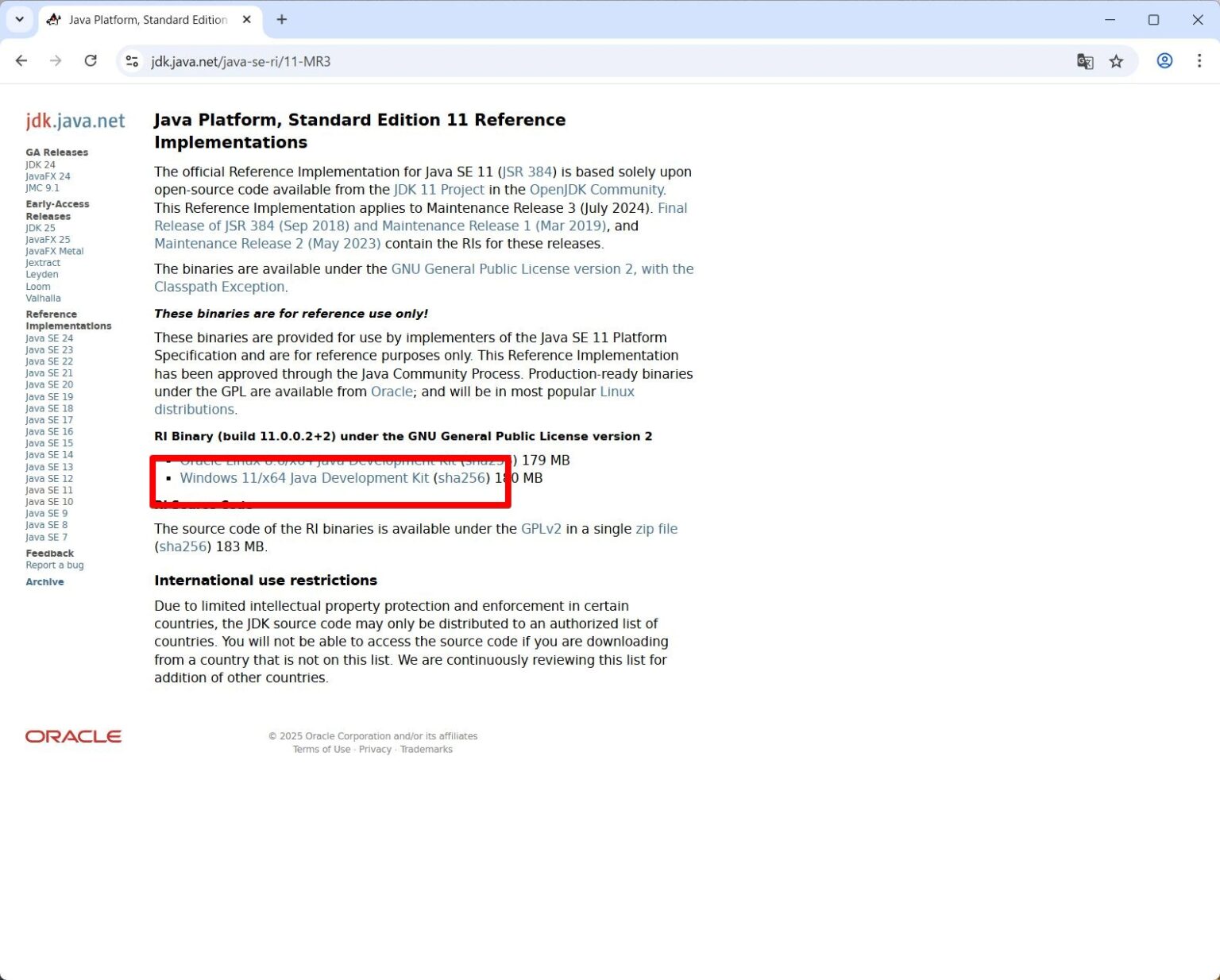1220x980 pixels.
Task: Expand the tab search dropdown
Action: click(19, 20)
